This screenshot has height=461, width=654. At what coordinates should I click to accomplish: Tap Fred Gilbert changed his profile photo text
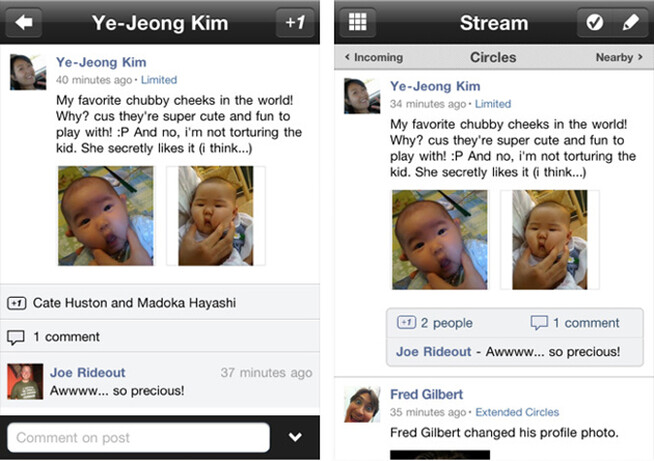pyautogui.click(x=504, y=433)
